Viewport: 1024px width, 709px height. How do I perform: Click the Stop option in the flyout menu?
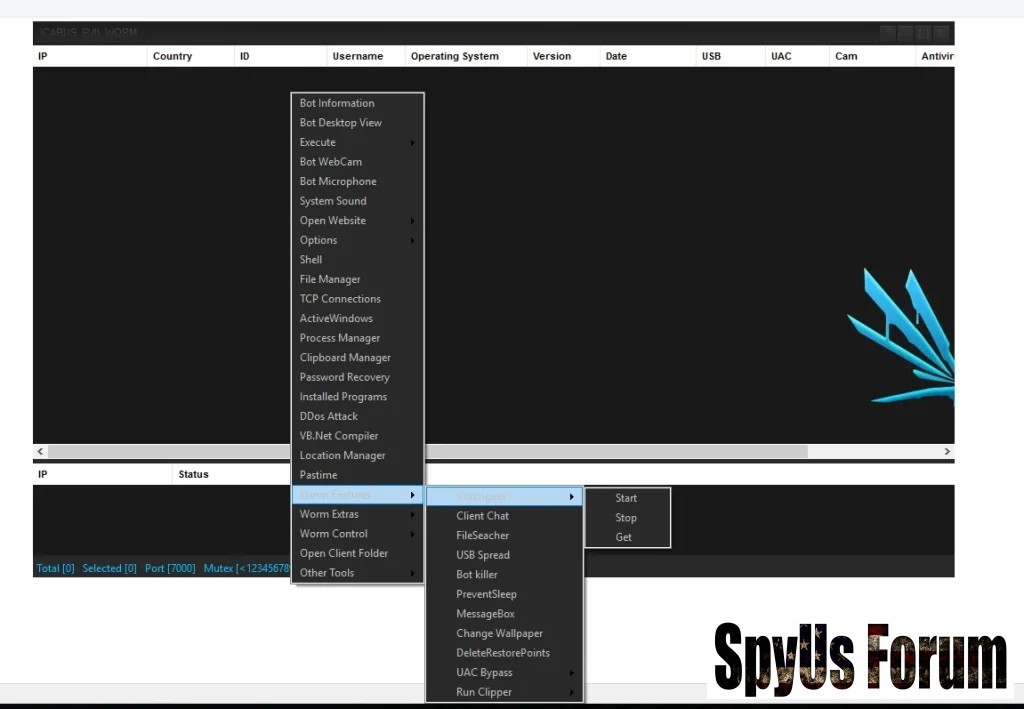(x=626, y=518)
